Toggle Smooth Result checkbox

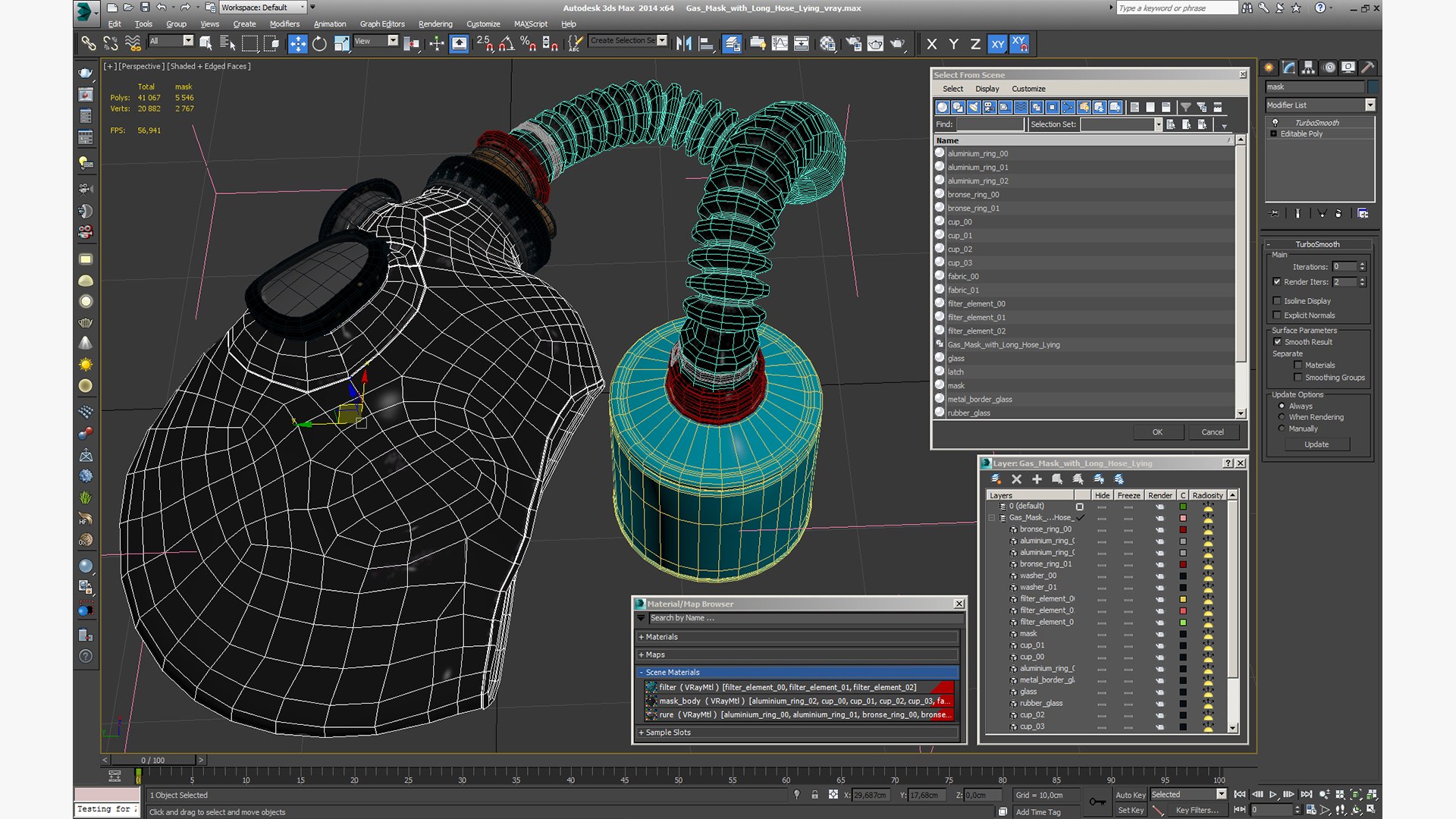coord(1277,342)
